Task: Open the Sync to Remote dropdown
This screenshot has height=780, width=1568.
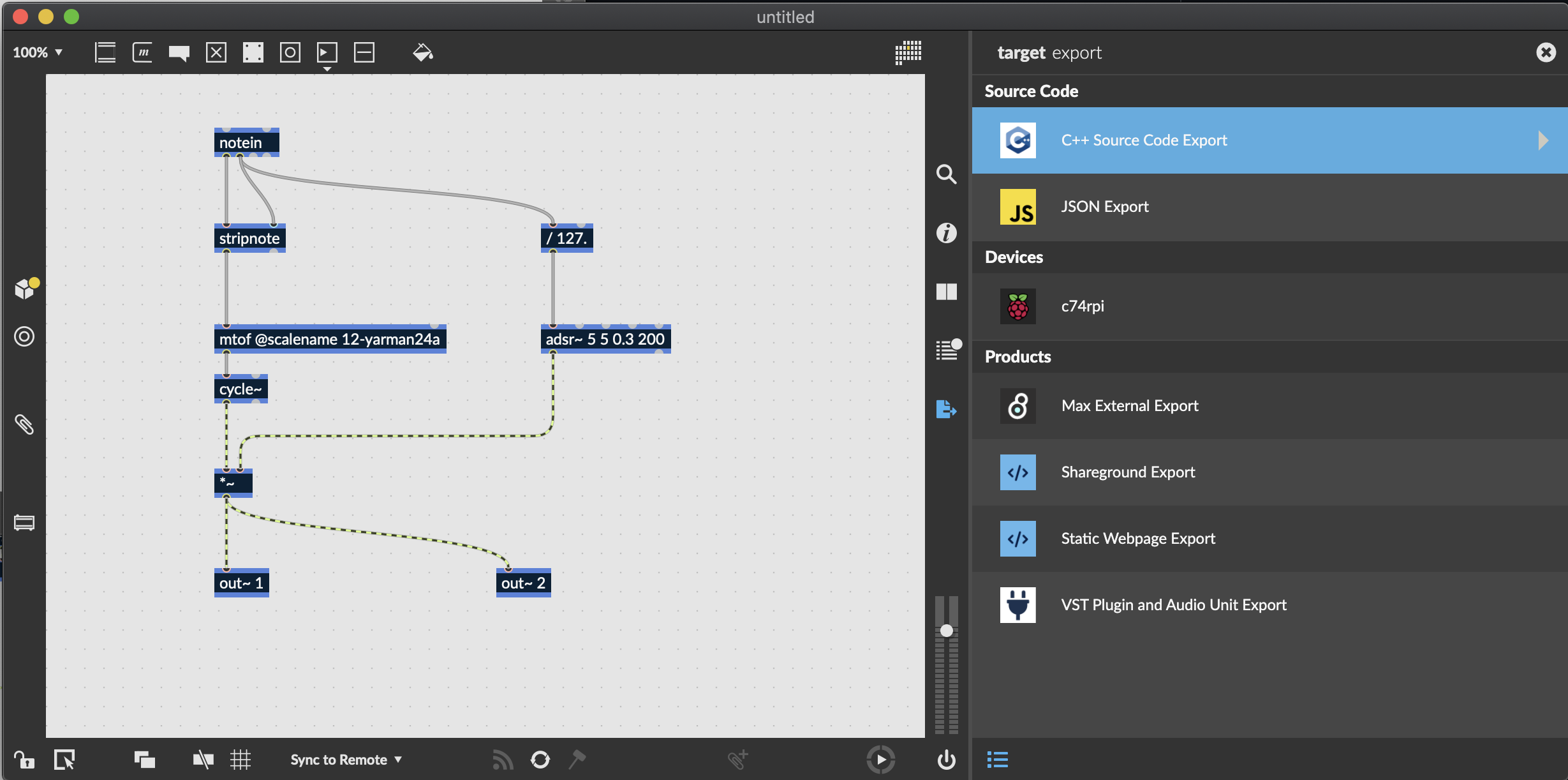Action: (x=346, y=760)
